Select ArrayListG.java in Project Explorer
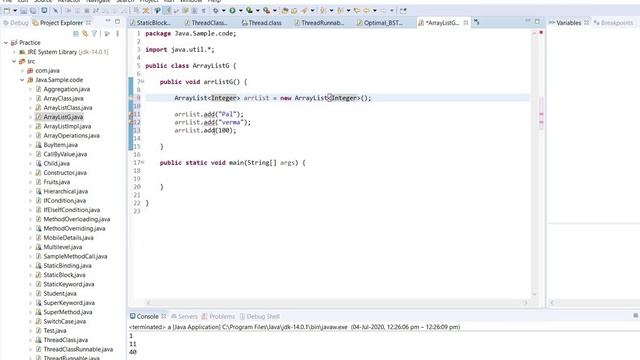 coord(63,117)
